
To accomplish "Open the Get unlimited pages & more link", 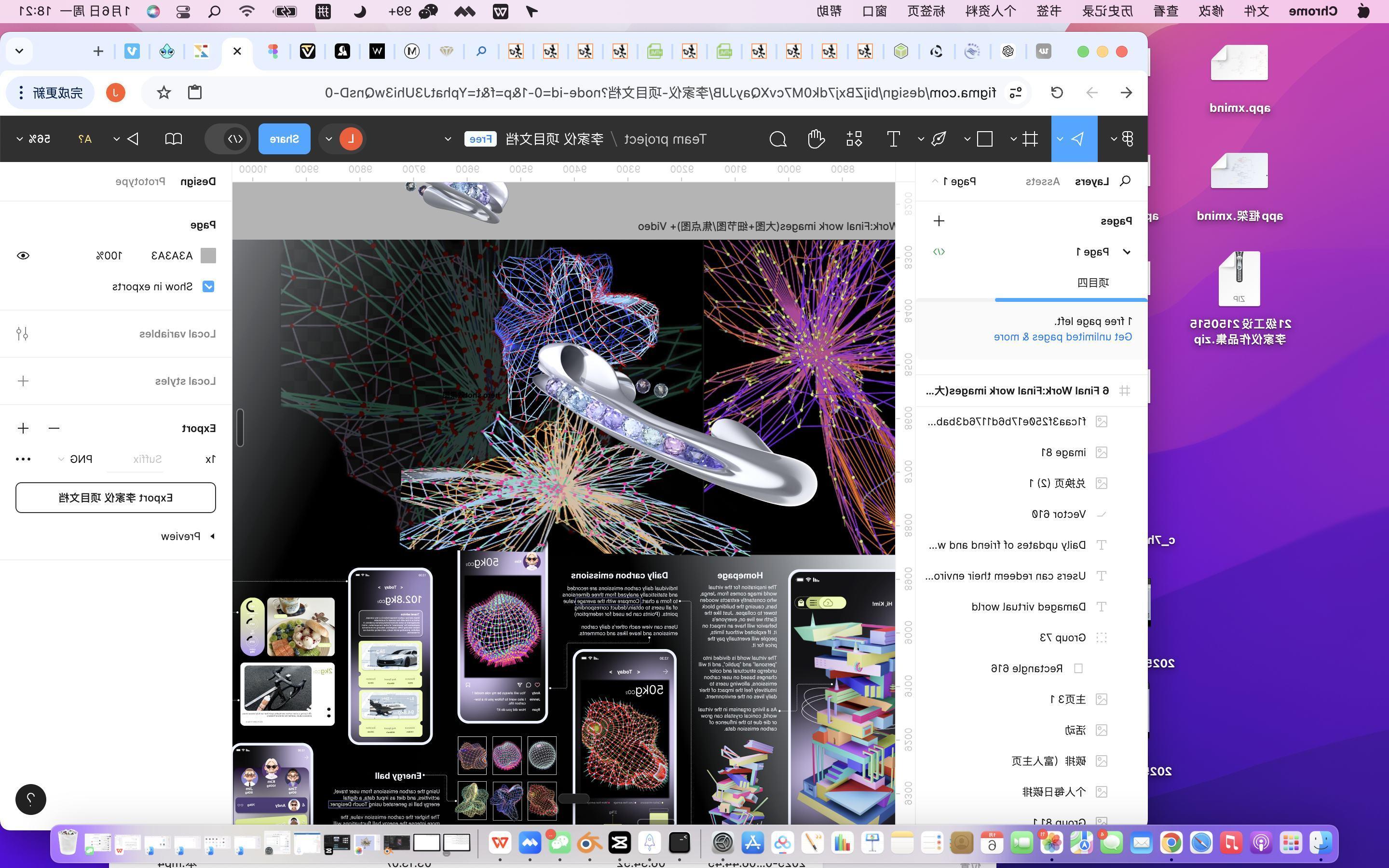I will coord(1062,337).
